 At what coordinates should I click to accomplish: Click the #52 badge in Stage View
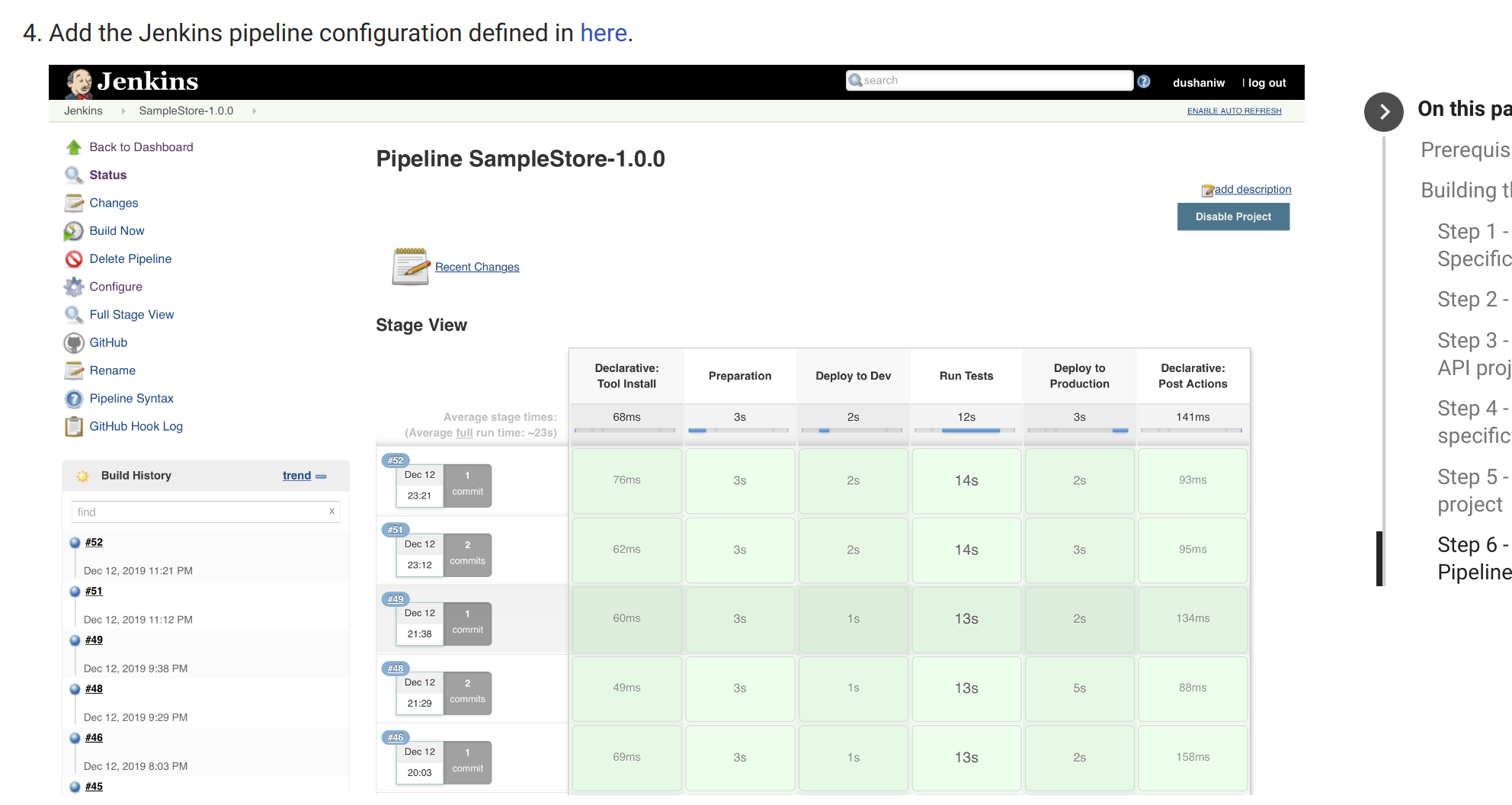coord(396,460)
